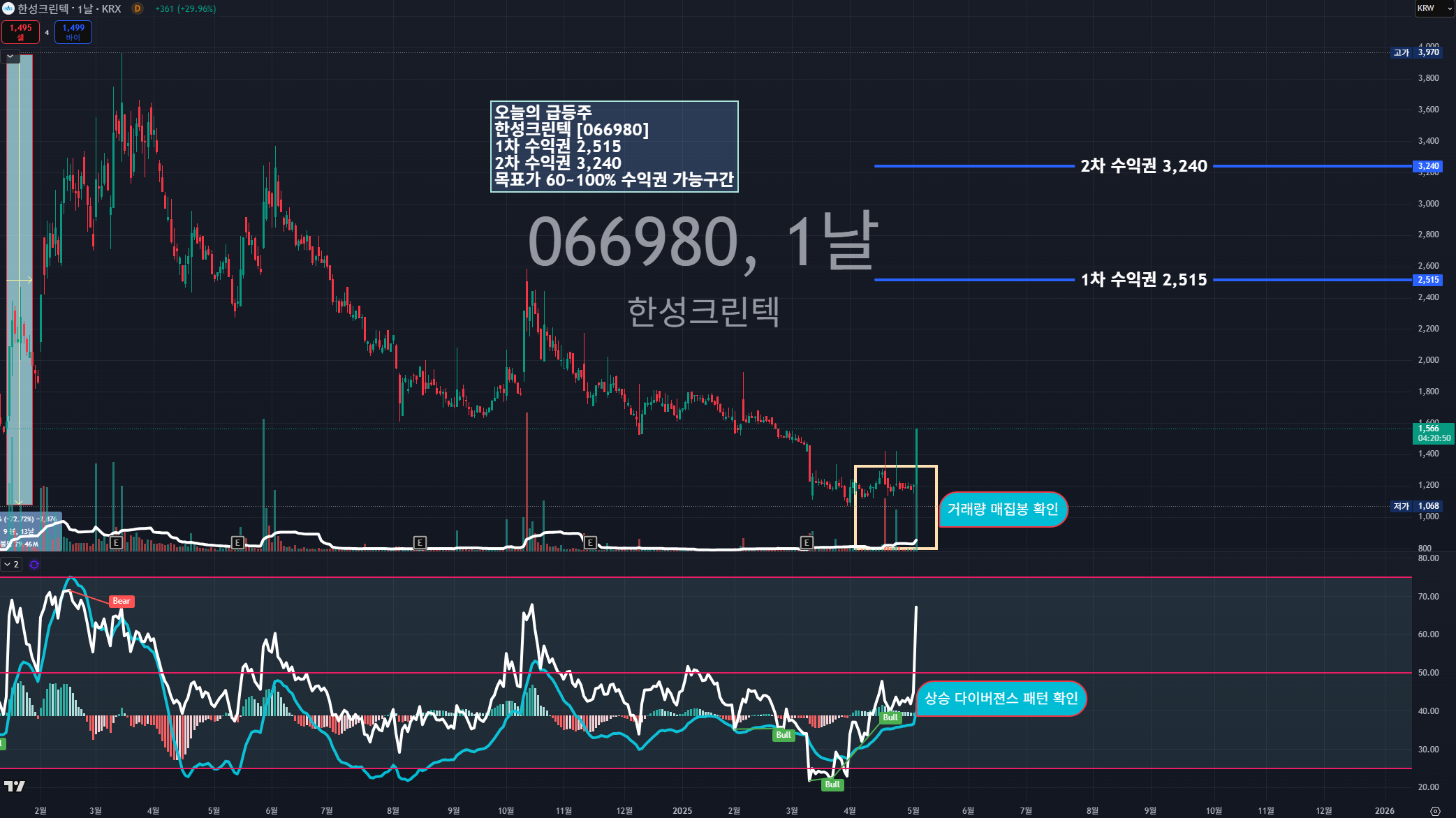This screenshot has width=1456, height=818.
Task: Select the 거래량 매집봉 확인 callout
Action: [x=1003, y=510]
